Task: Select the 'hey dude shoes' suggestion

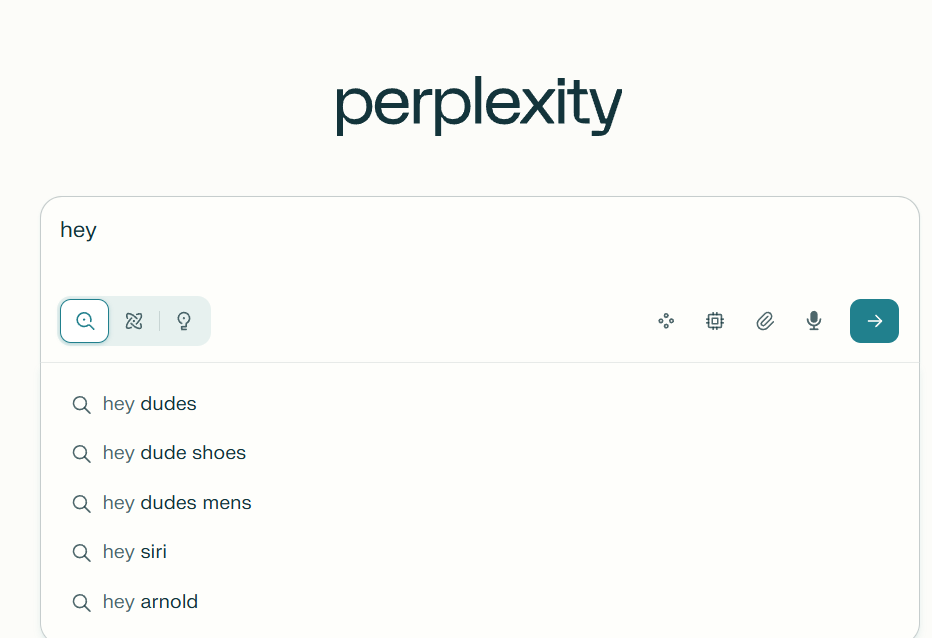Action: coord(174,453)
